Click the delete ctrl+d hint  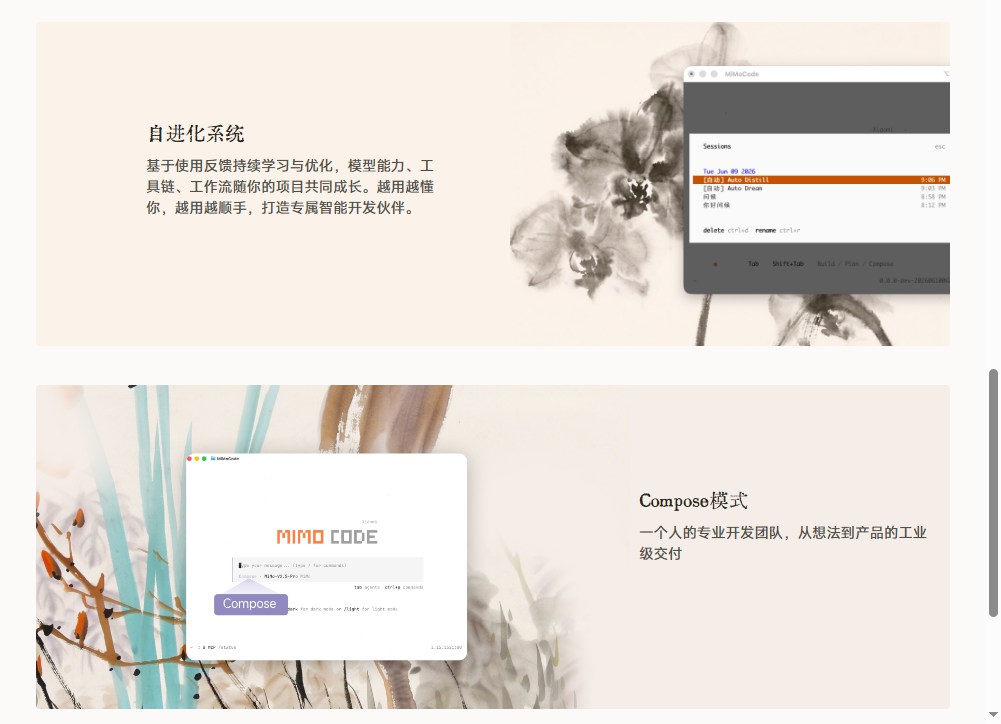tap(725, 230)
